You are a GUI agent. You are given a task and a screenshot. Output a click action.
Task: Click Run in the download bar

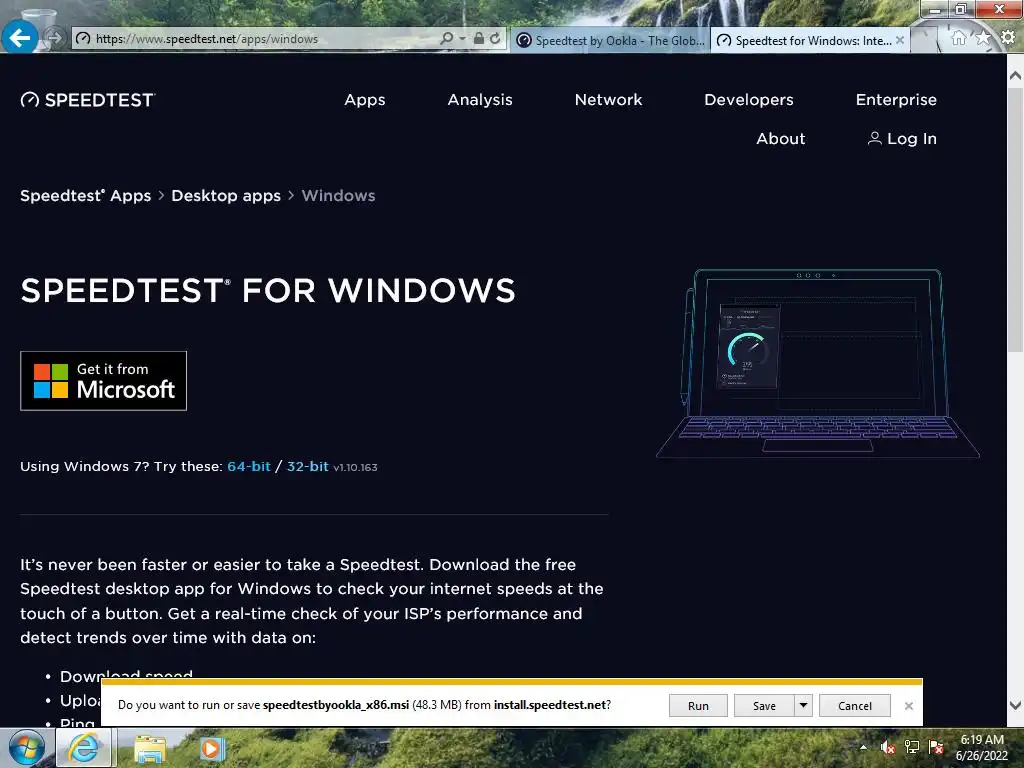698,705
